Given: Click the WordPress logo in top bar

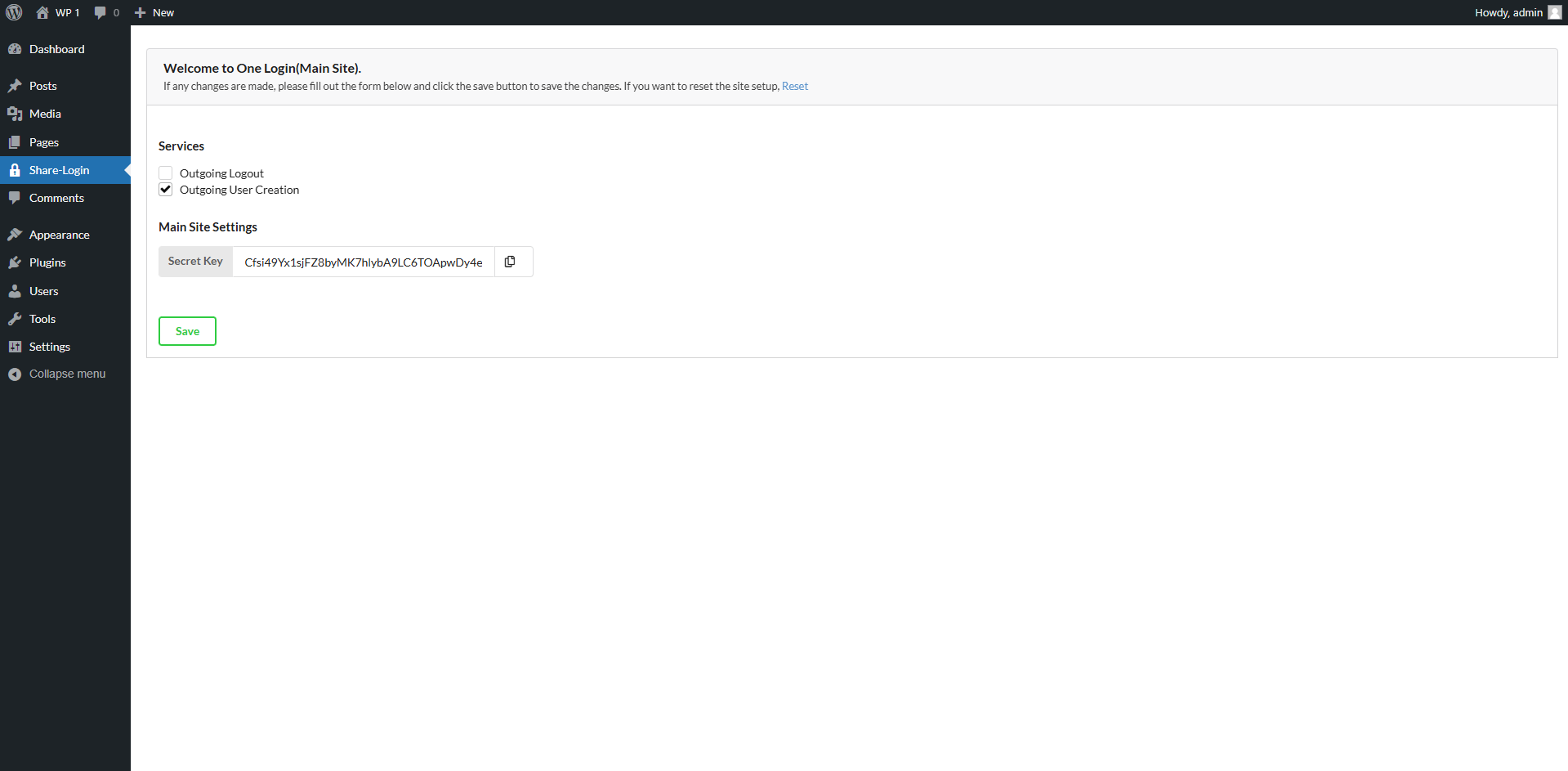Looking at the screenshot, I should 14,12.
